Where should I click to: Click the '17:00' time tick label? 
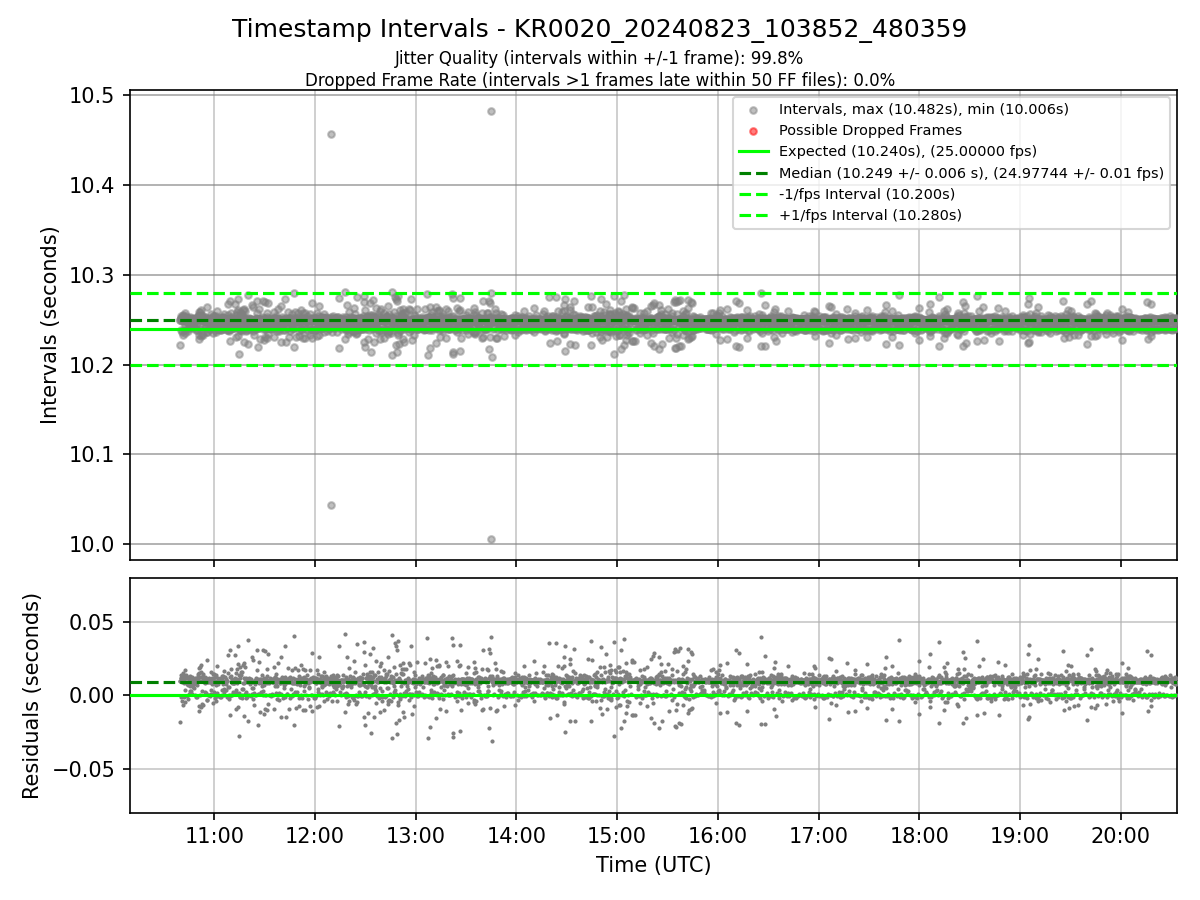pyautogui.click(x=818, y=834)
